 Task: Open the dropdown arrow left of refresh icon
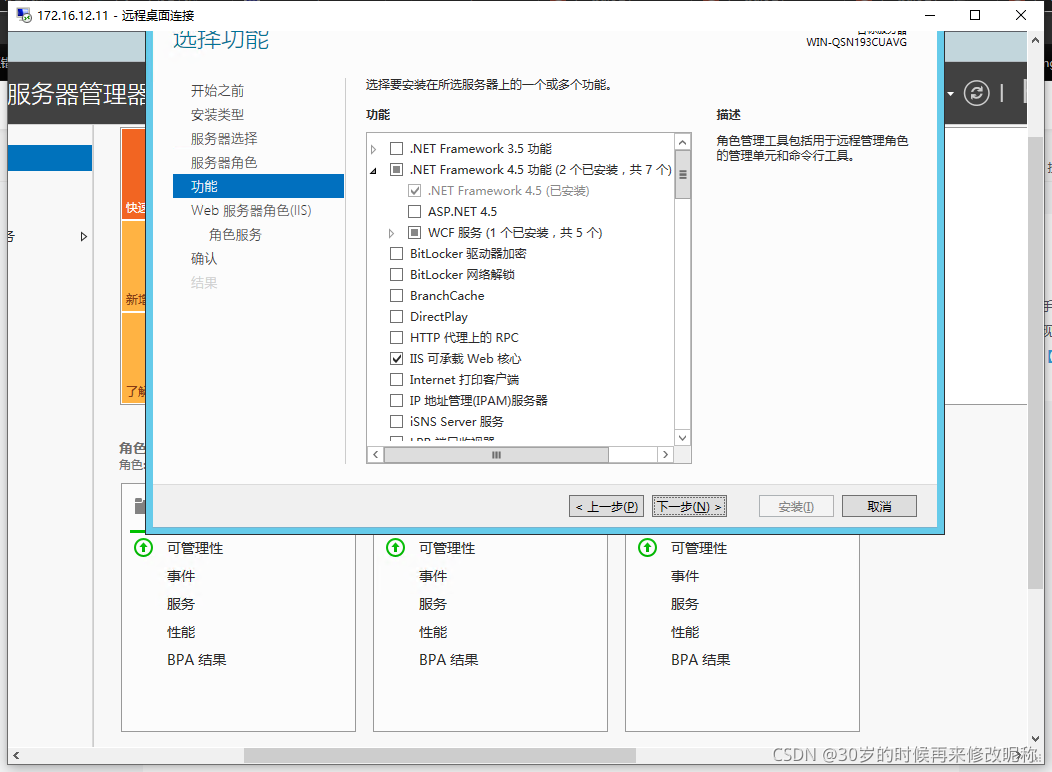[950, 94]
